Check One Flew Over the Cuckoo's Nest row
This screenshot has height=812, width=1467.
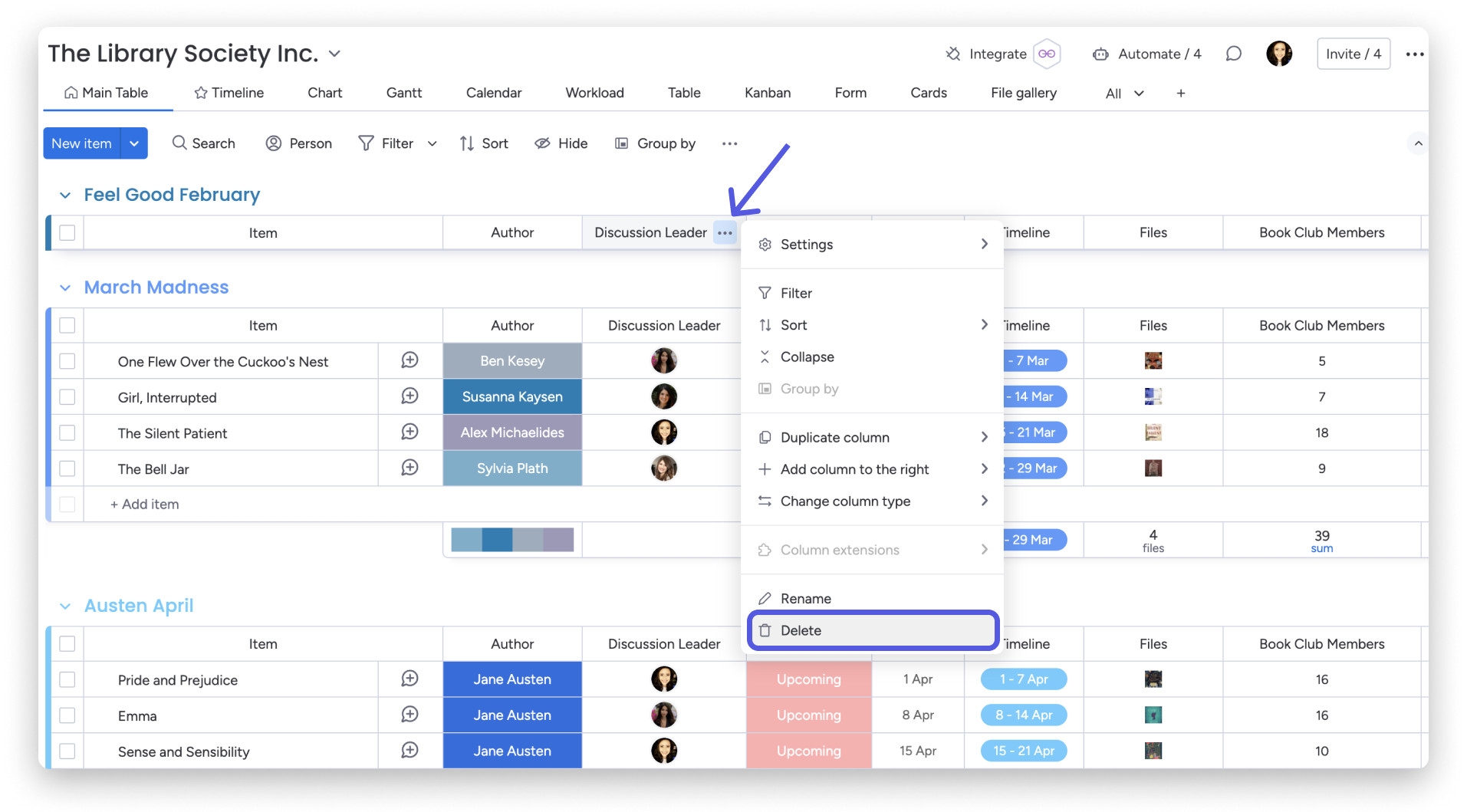pyautogui.click(x=67, y=361)
